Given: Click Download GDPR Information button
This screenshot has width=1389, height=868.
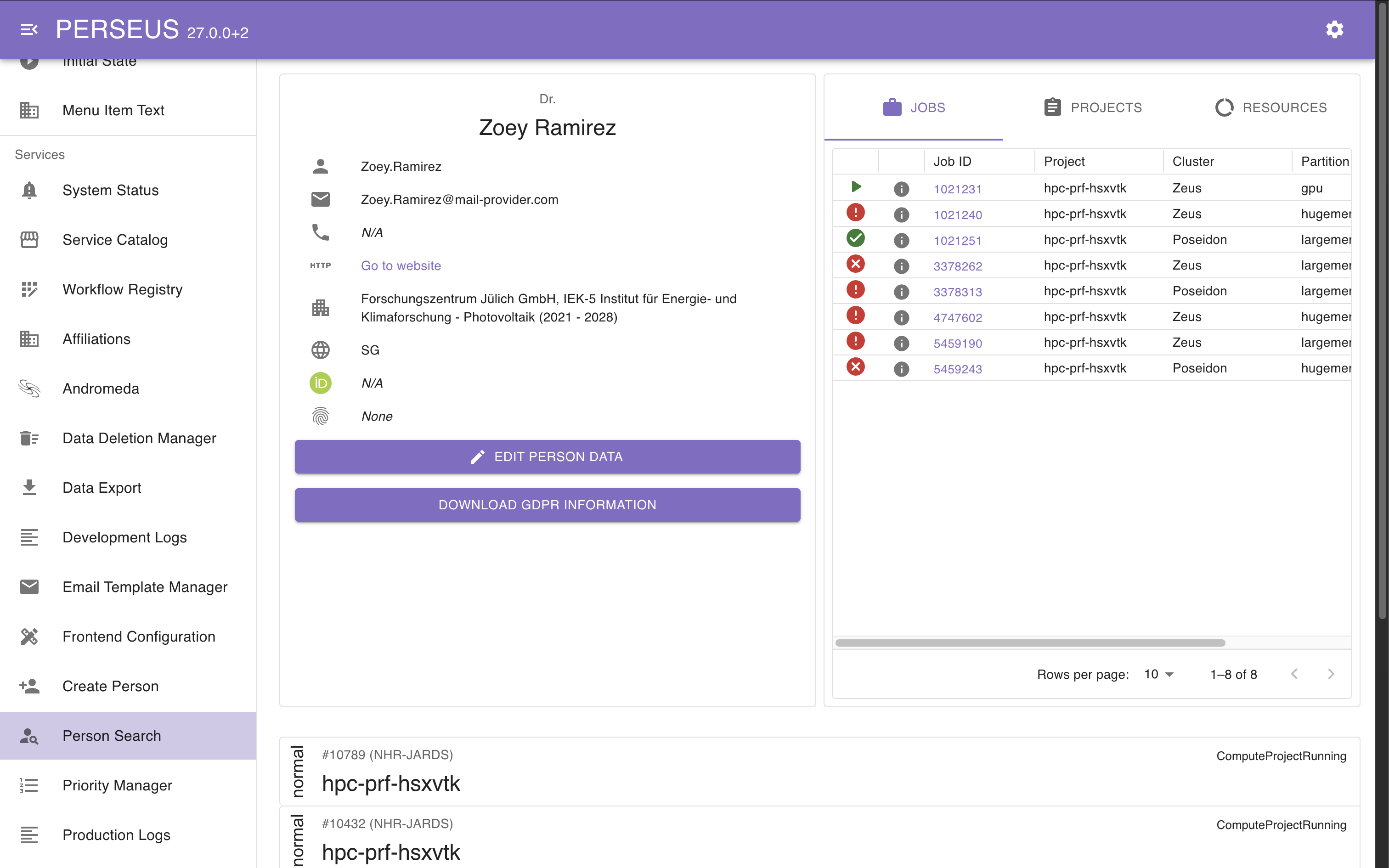Looking at the screenshot, I should [x=548, y=505].
